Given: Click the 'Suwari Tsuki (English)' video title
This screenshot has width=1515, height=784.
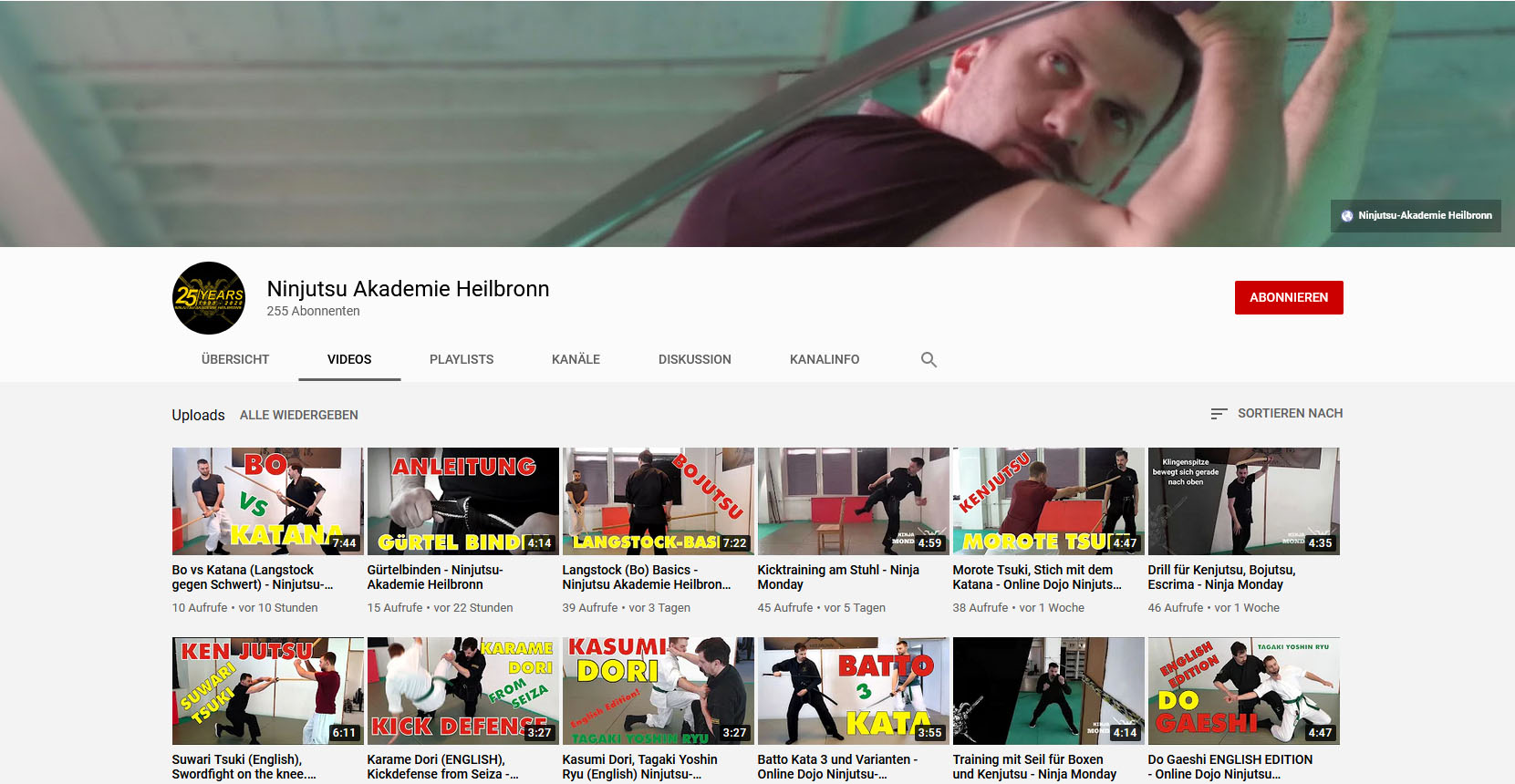Looking at the screenshot, I should coord(244,767).
